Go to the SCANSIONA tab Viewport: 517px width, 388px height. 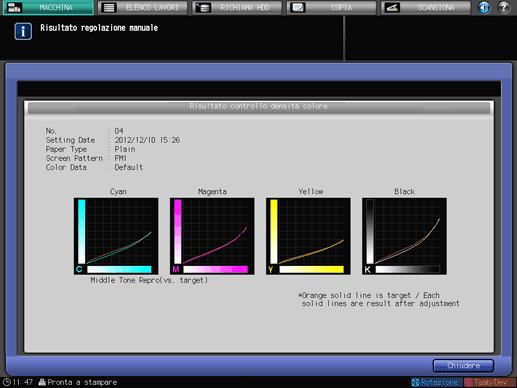pyautogui.click(x=426, y=8)
